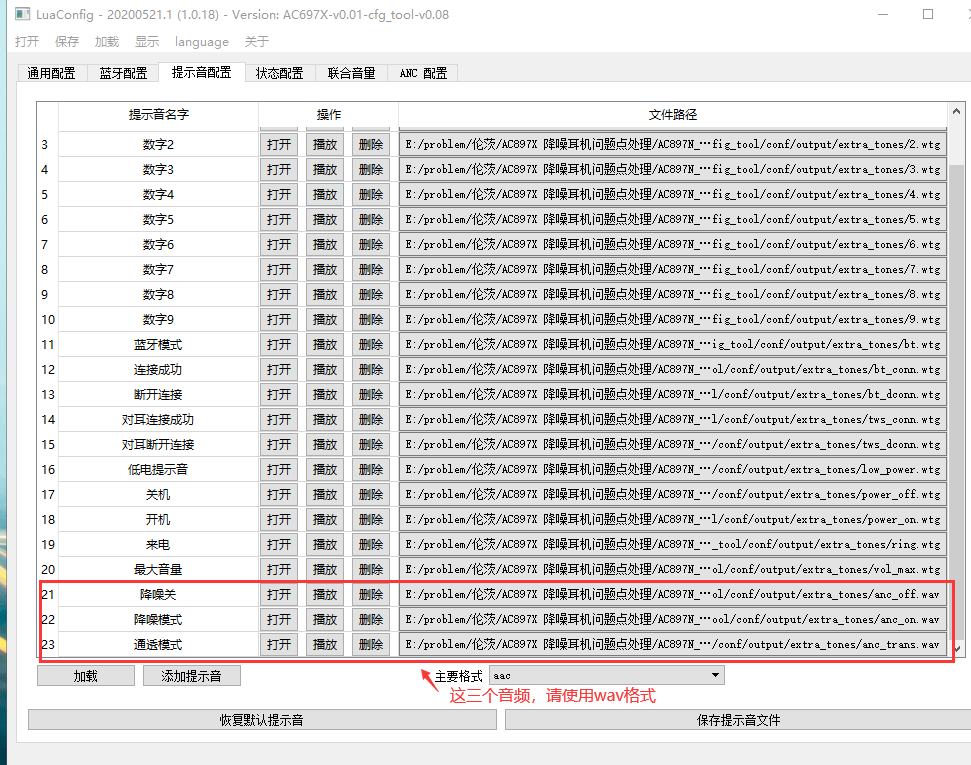
Task: Switch to the 联合音量 tab
Action: [x=351, y=73]
